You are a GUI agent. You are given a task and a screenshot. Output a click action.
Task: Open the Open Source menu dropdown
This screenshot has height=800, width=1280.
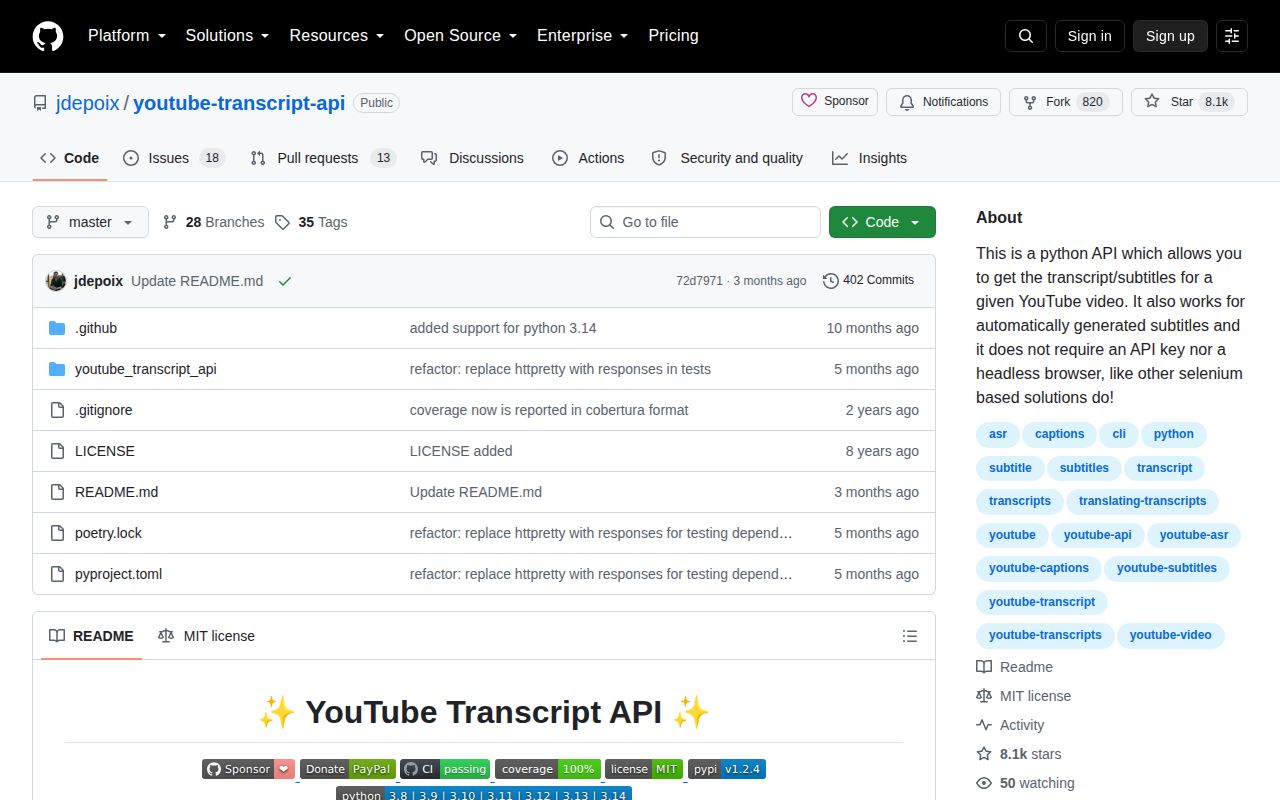click(461, 36)
